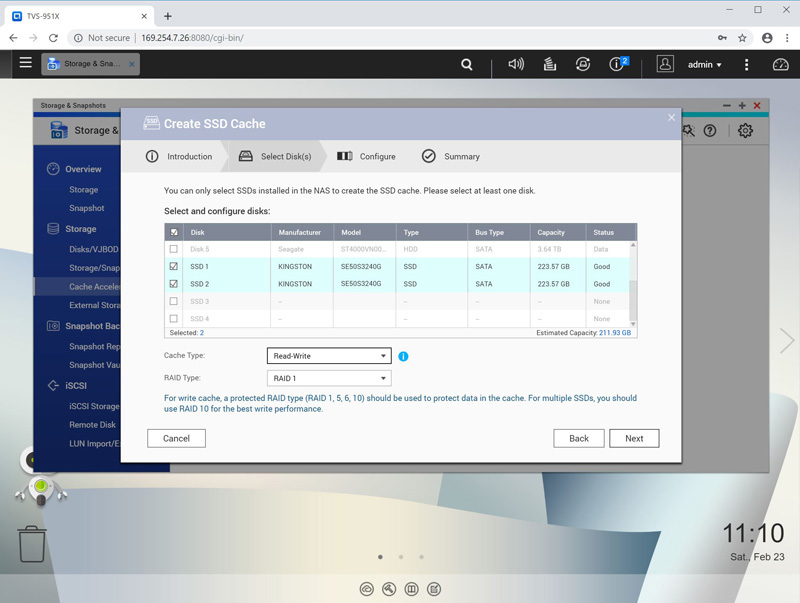Toggle the select-all disks header checkbox
Viewport: 800px width, 603px height.
tap(174, 232)
